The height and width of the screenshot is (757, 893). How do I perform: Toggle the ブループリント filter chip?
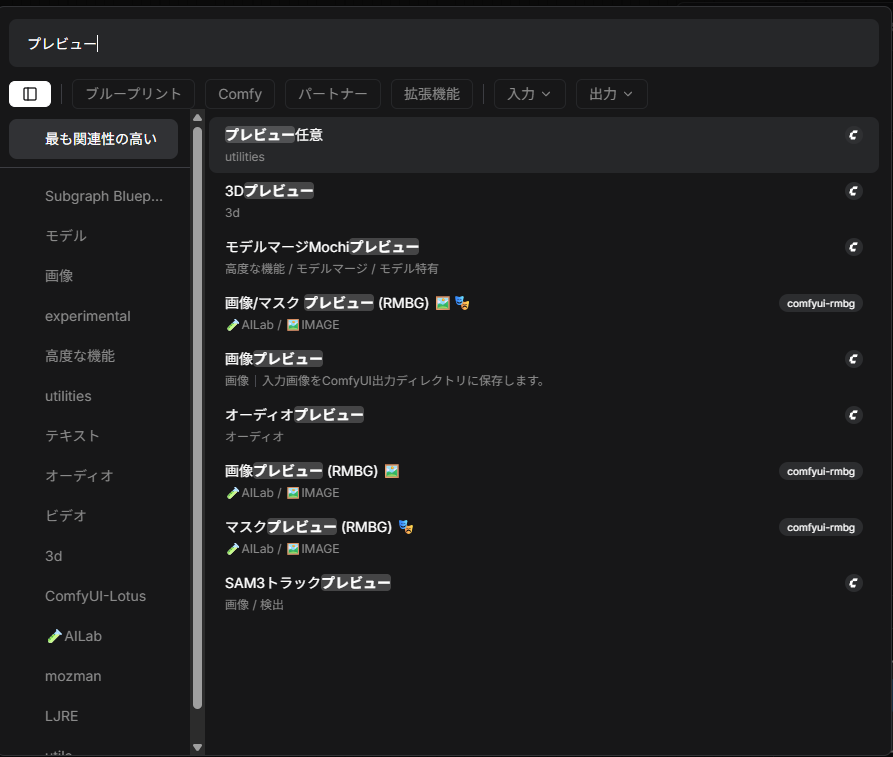pos(133,94)
